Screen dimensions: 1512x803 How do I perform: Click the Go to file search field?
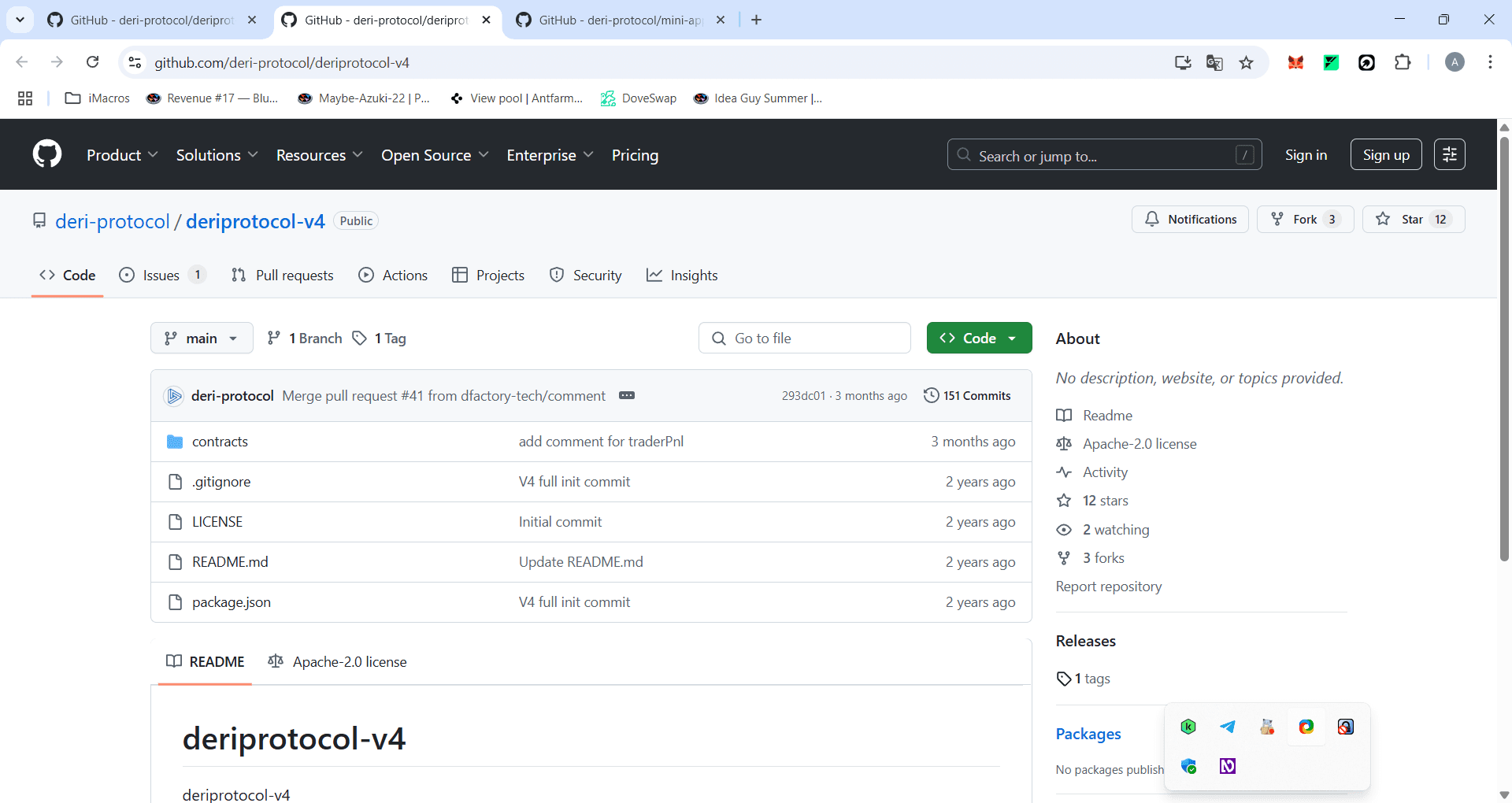(805, 338)
